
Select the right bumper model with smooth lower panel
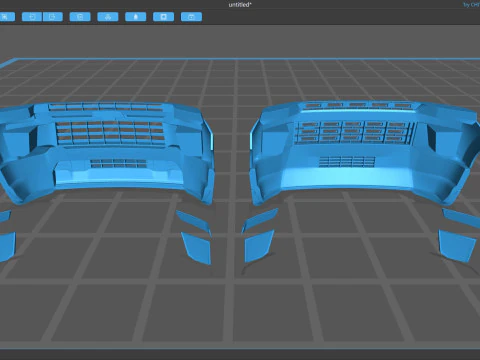click(365, 152)
